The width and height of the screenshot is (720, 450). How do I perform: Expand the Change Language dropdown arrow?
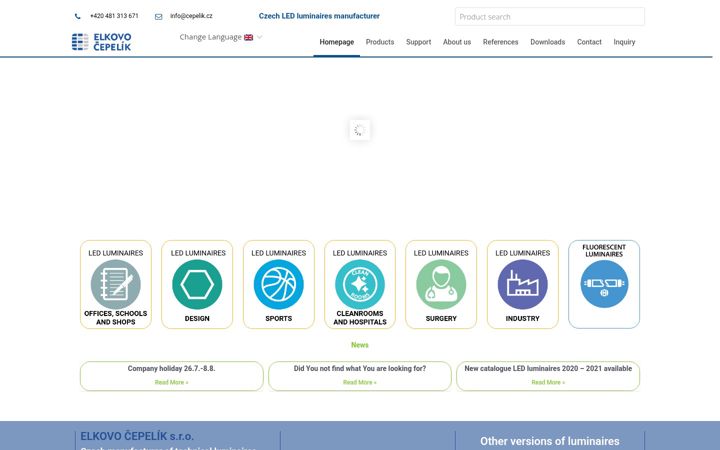pyautogui.click(x=259, y=37)
